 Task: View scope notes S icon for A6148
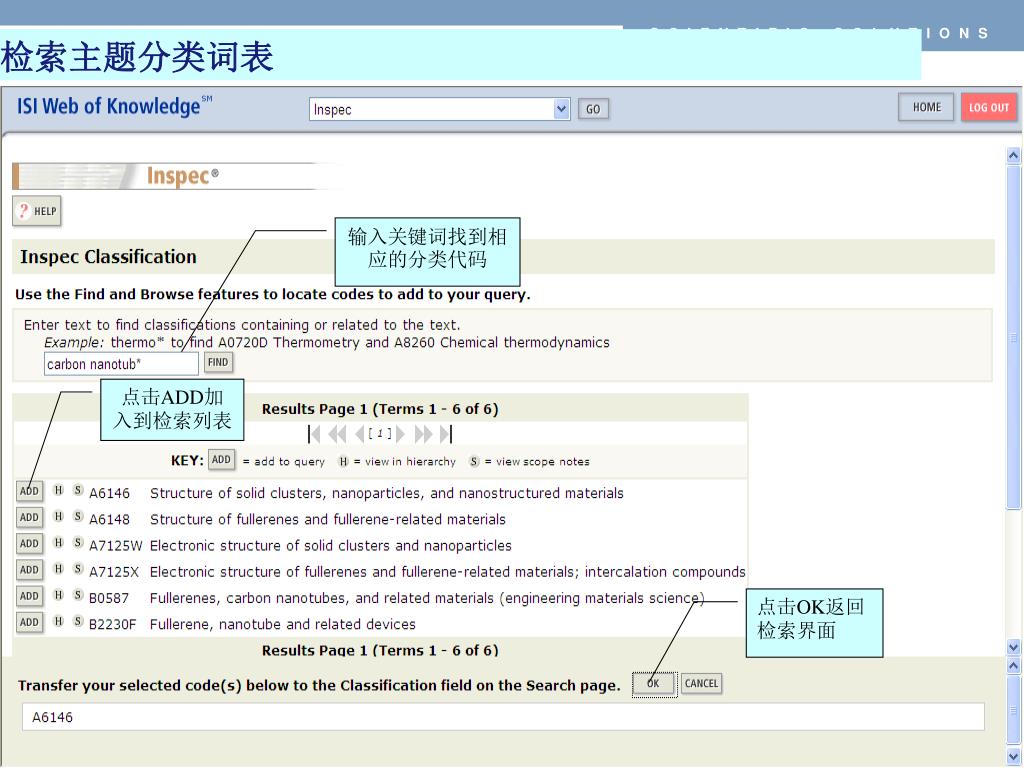(78, 517)
